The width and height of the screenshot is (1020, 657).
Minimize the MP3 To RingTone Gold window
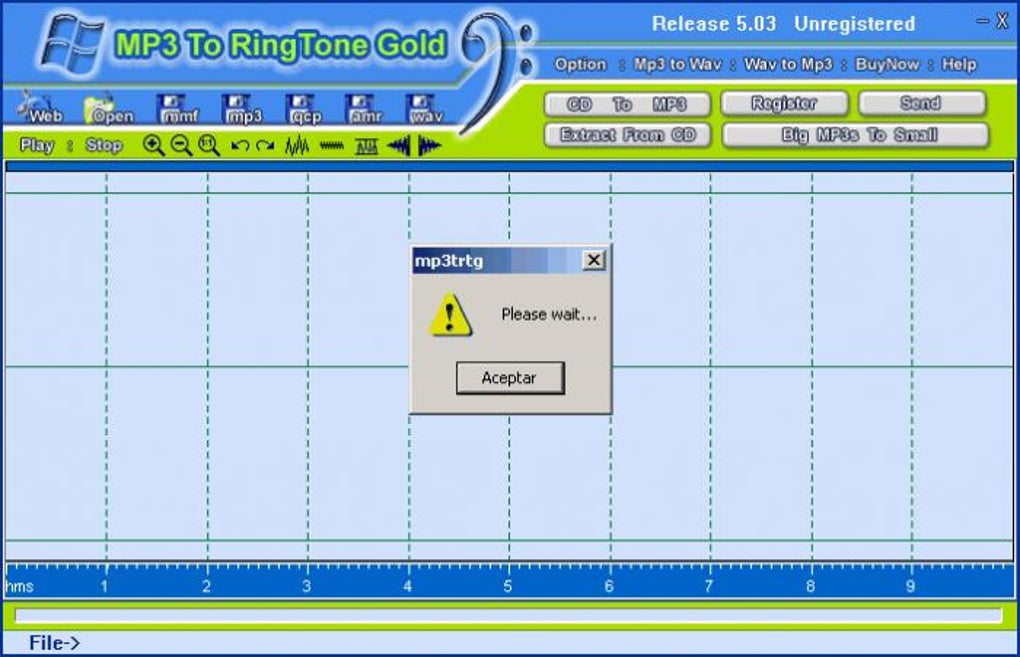pos(982,21)
